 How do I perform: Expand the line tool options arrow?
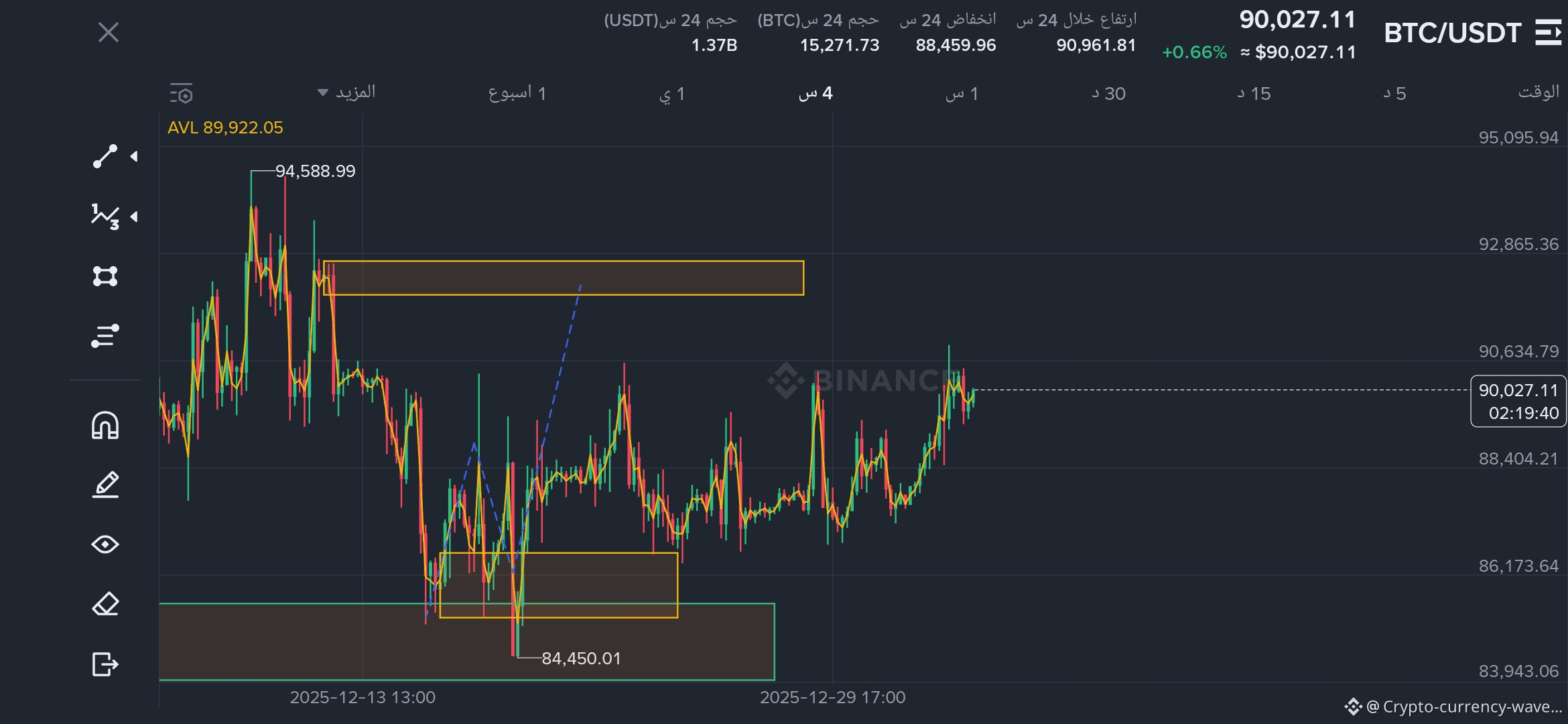click(135, 156)
